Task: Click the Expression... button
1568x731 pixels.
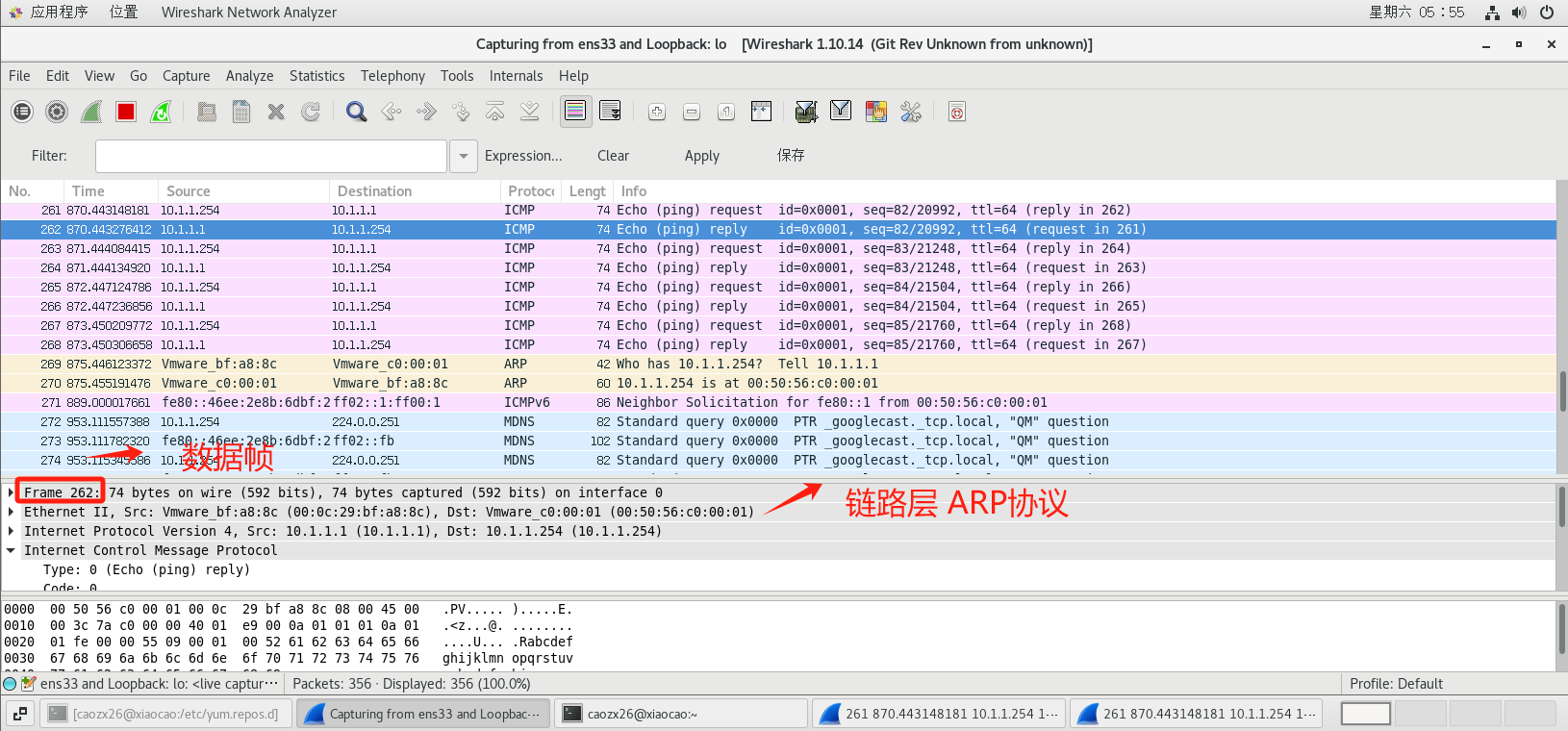Action: (523, 156)
